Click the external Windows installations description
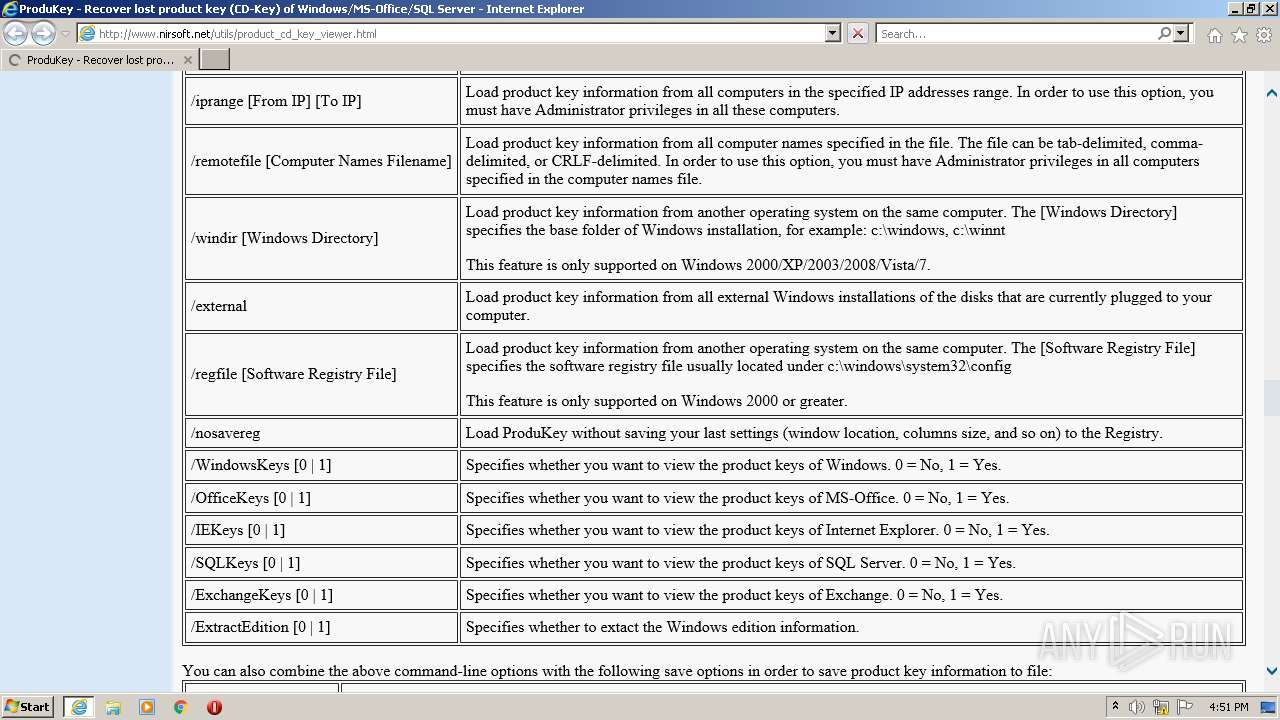The height and width of the screenshot is (720, 1280). pyautogui.click(x=838, y=306)
